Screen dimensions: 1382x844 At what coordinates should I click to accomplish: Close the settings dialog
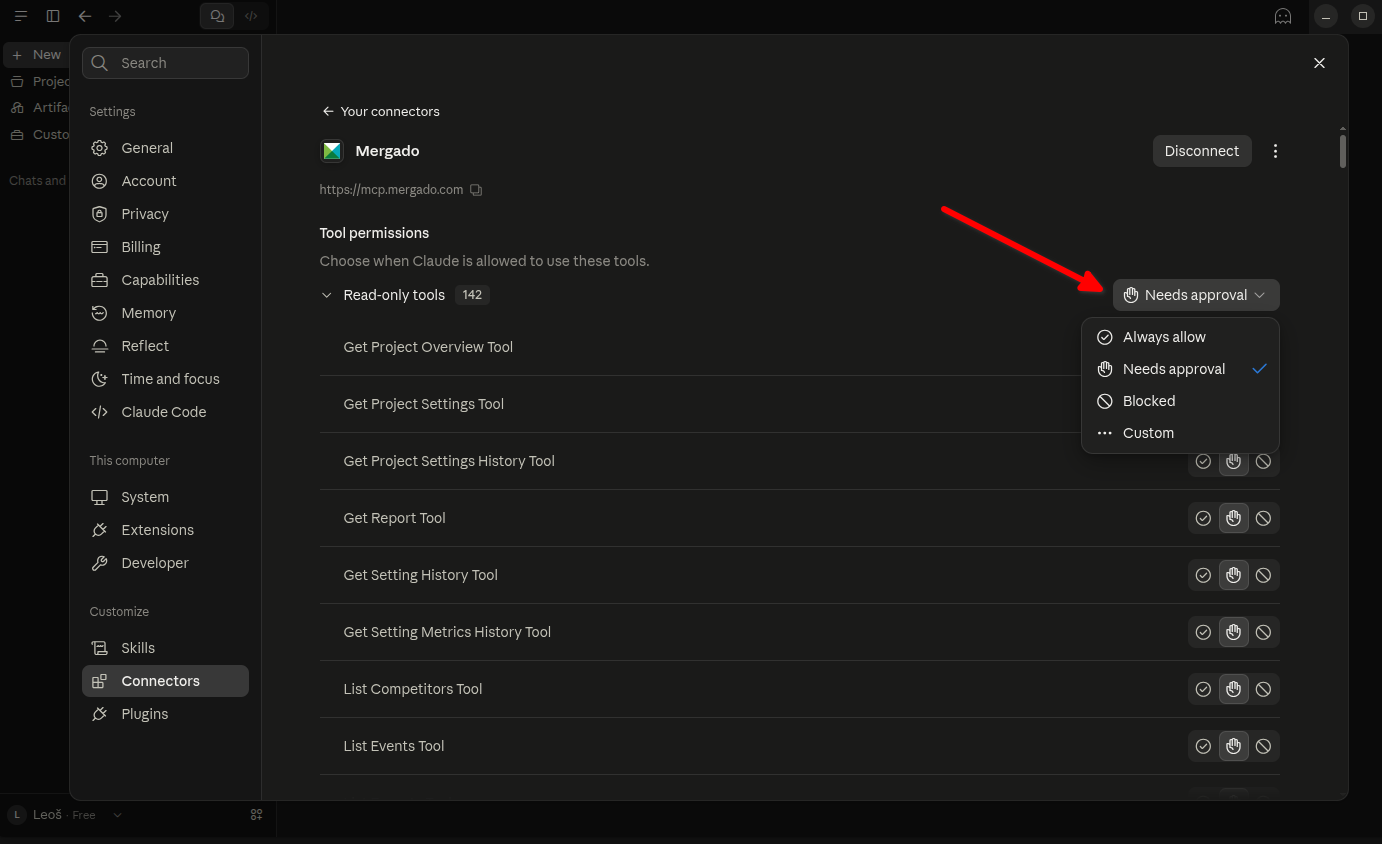click(x=1319, y=63)
